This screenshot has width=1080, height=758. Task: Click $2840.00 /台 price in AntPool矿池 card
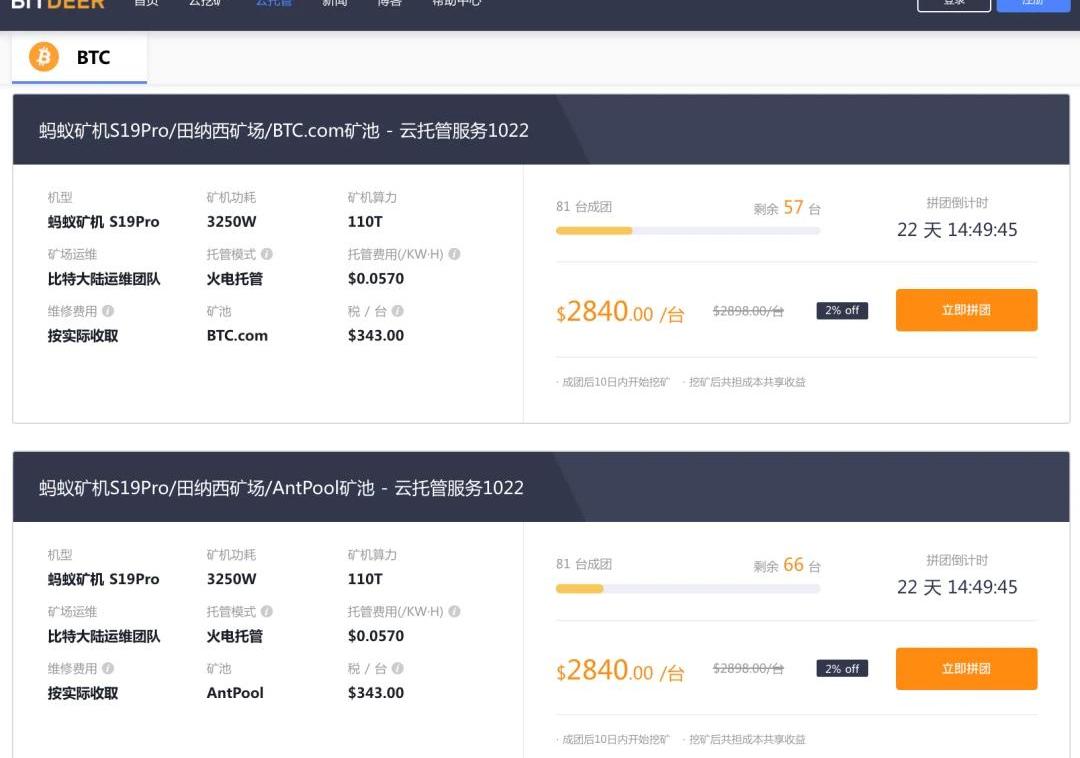pos(620,670)
